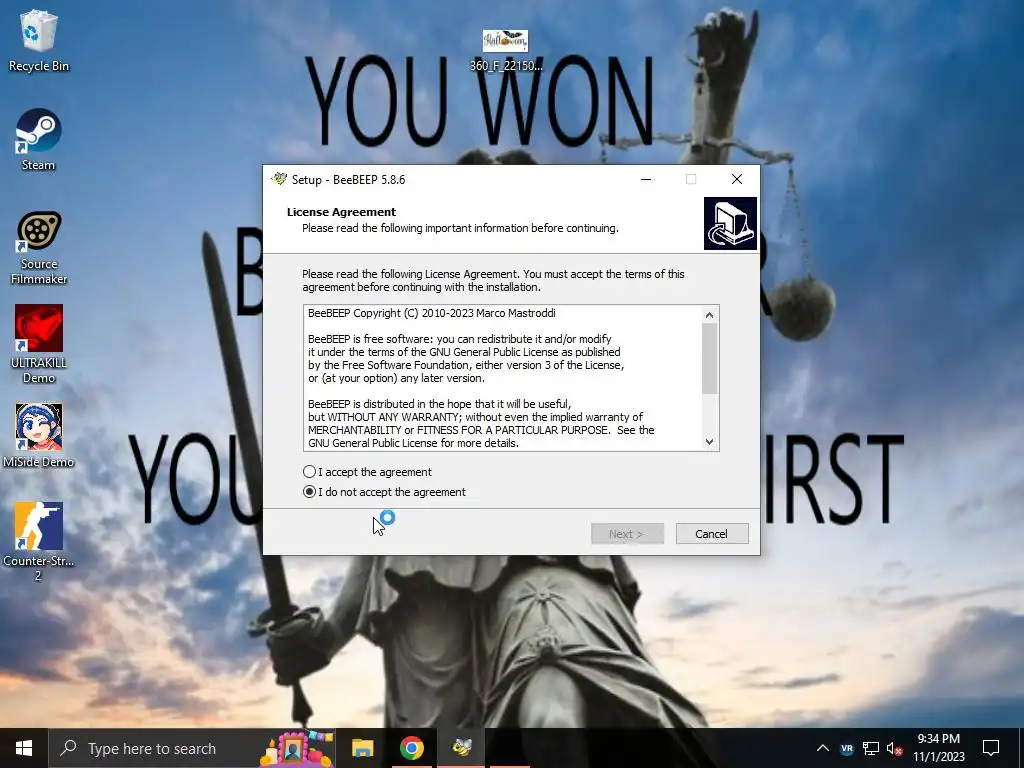
Task: Select the Source Filmmaker desktop shortcut
Action: [x=39, y=248]
